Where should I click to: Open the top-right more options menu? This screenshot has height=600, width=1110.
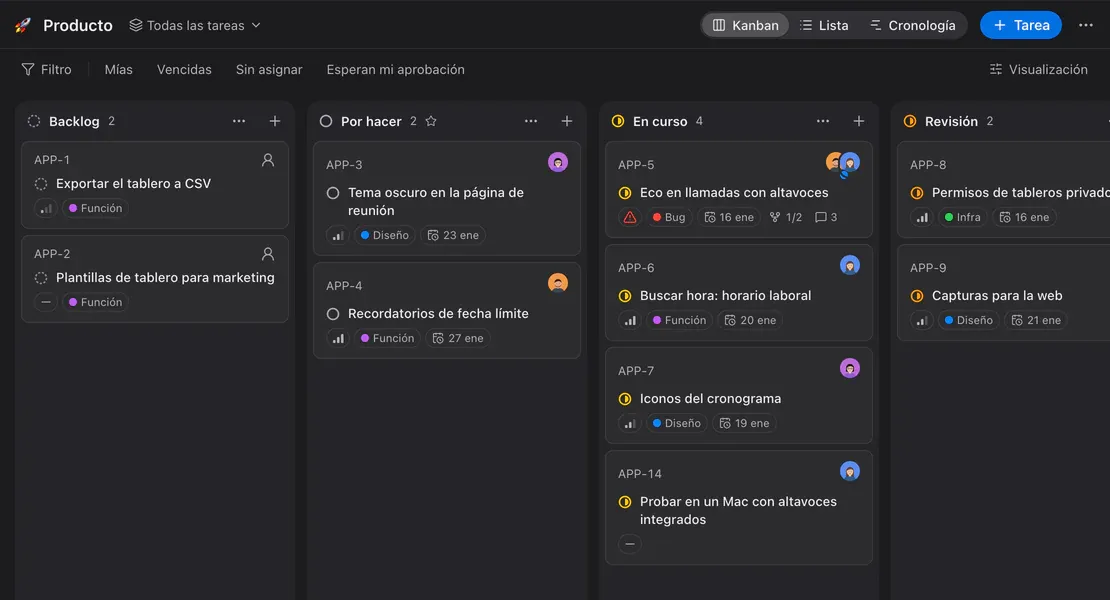(1086, 25)
